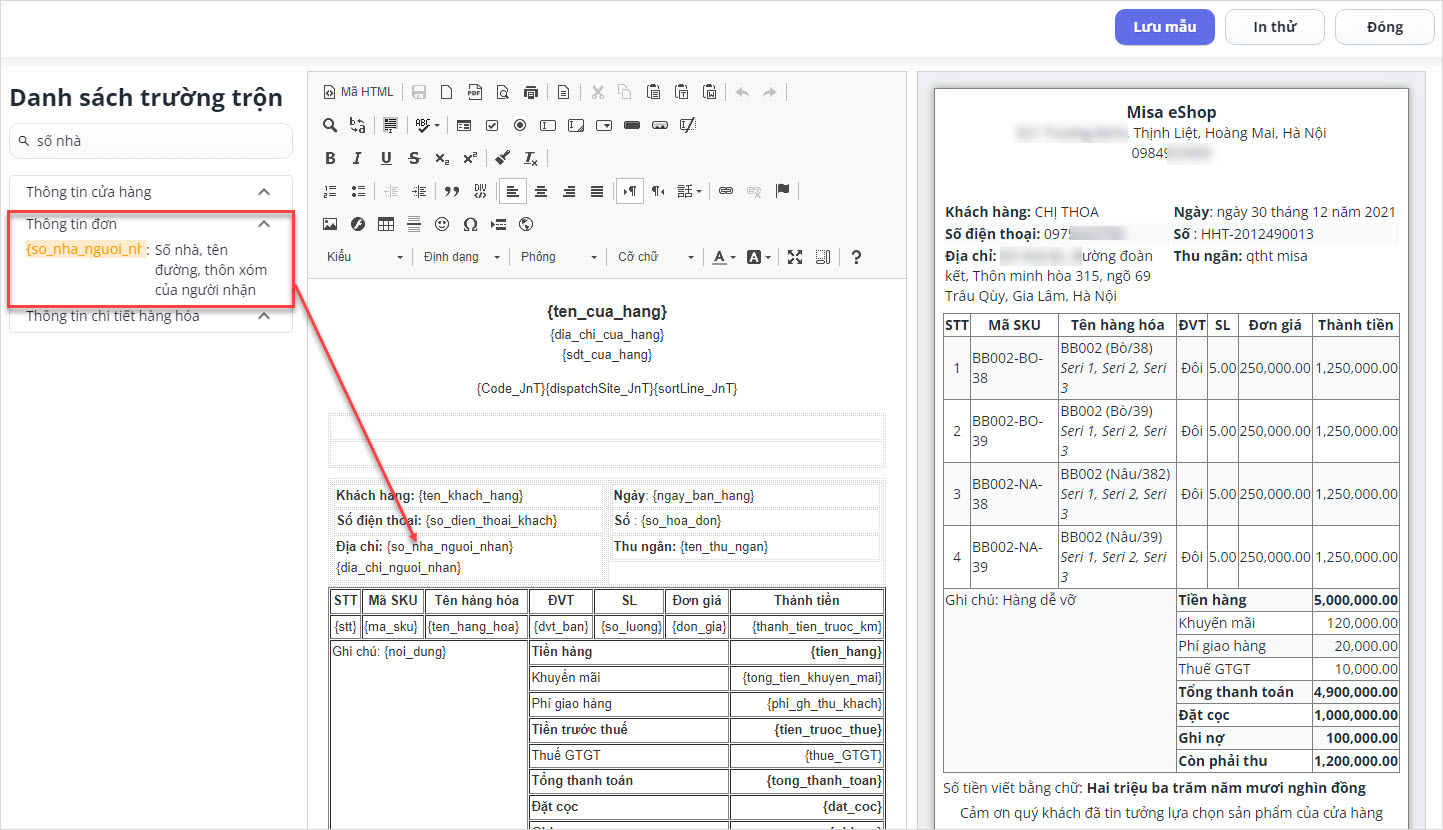Click the Find magnifier icon in toolbar
Image resolution: width=1443 pixels, height=830 pixels.
point(330,125)
